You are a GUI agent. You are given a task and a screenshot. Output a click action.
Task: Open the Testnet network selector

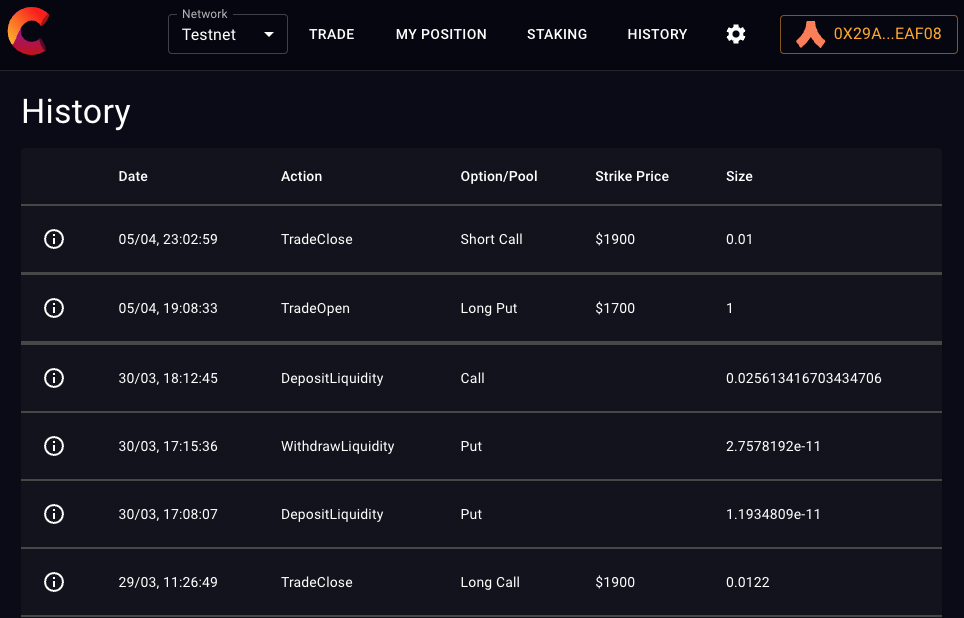[x=215, y=35]
